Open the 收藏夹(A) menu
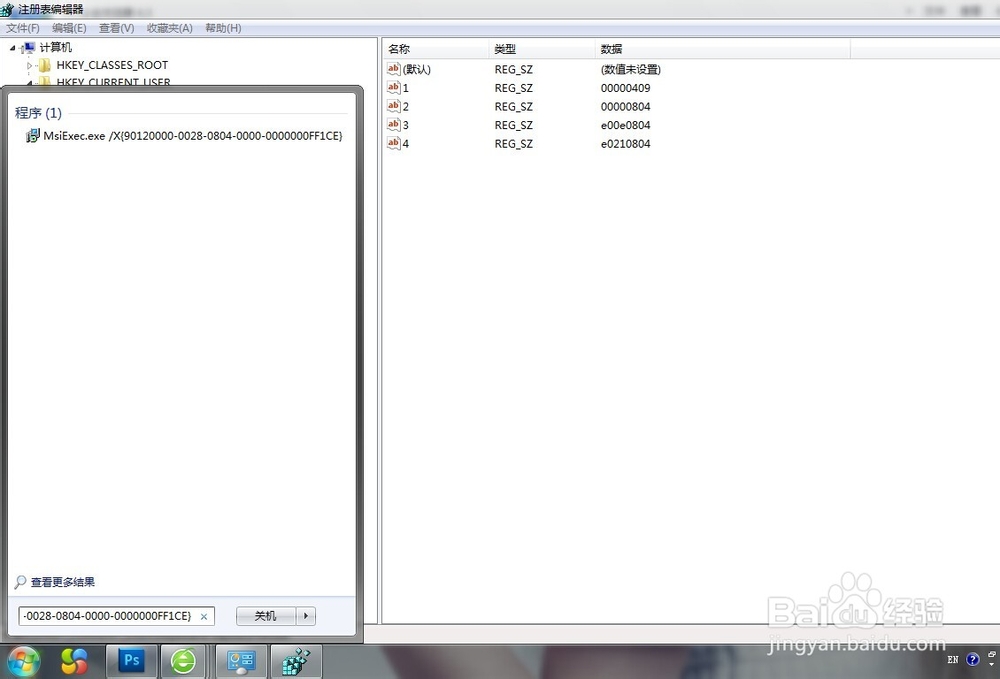Image resolution: width=1000 pixels, height=679 pixels. pos(170,28)
